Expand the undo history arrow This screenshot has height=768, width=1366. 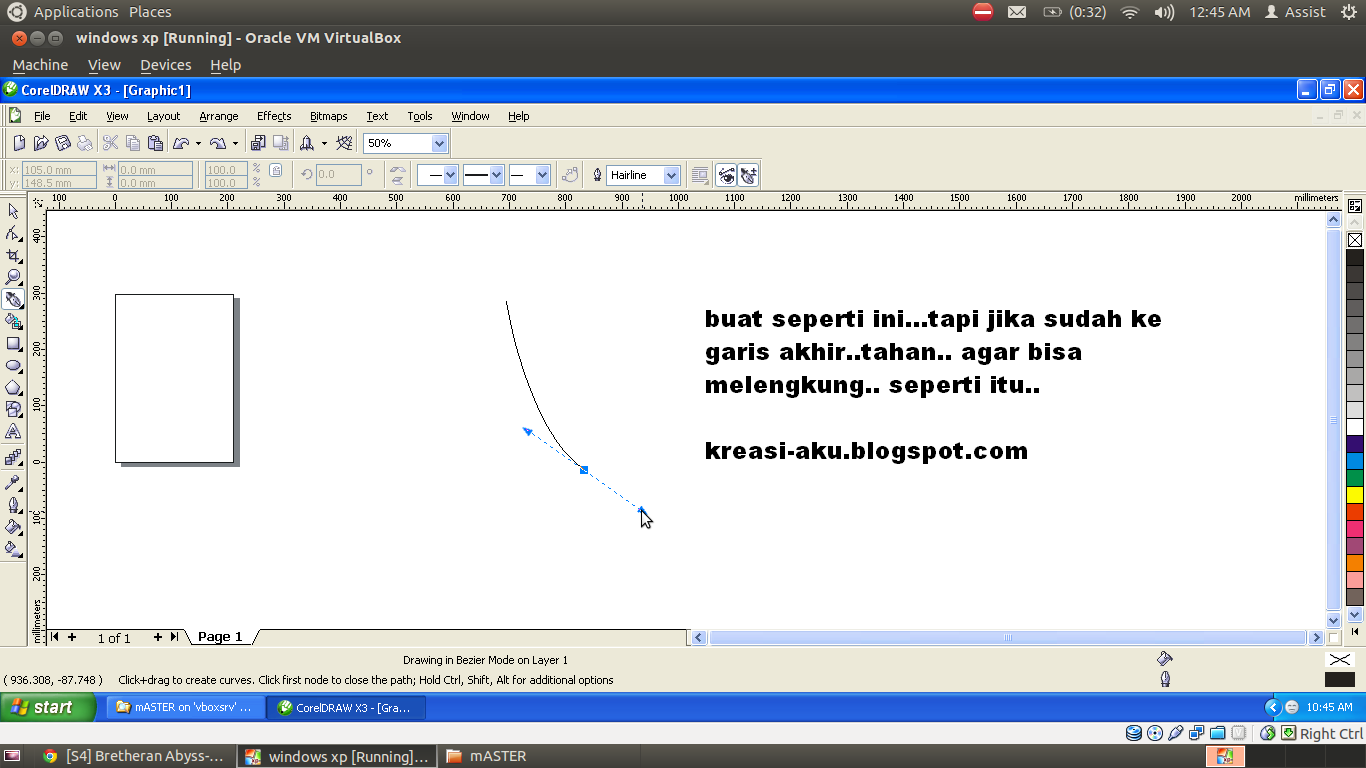pos(198,143)
